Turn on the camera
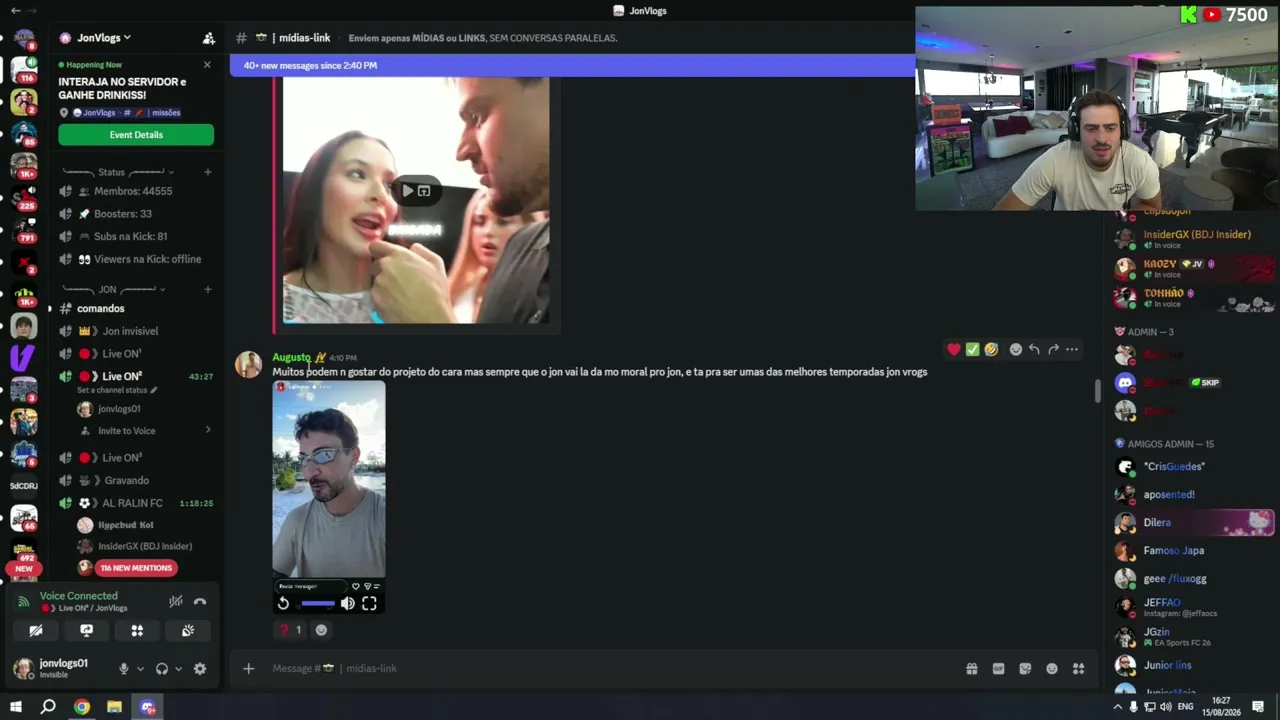Image resolution: width=1280 pixels, height=720 pixels. click(x=36, y=631)
